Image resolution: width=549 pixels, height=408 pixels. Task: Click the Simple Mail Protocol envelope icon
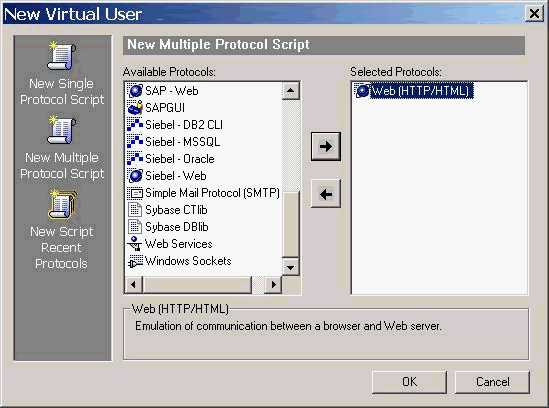(135, 193)
